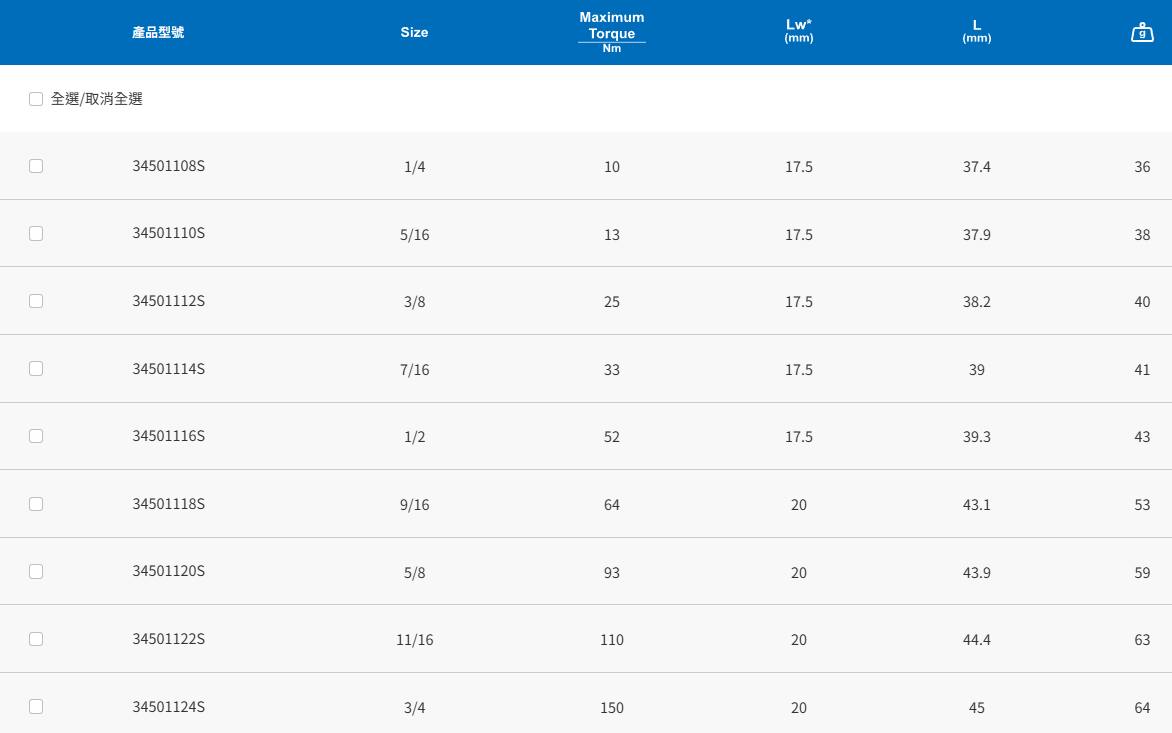Click the 全選/取消全選 label text

pos(97,99)
